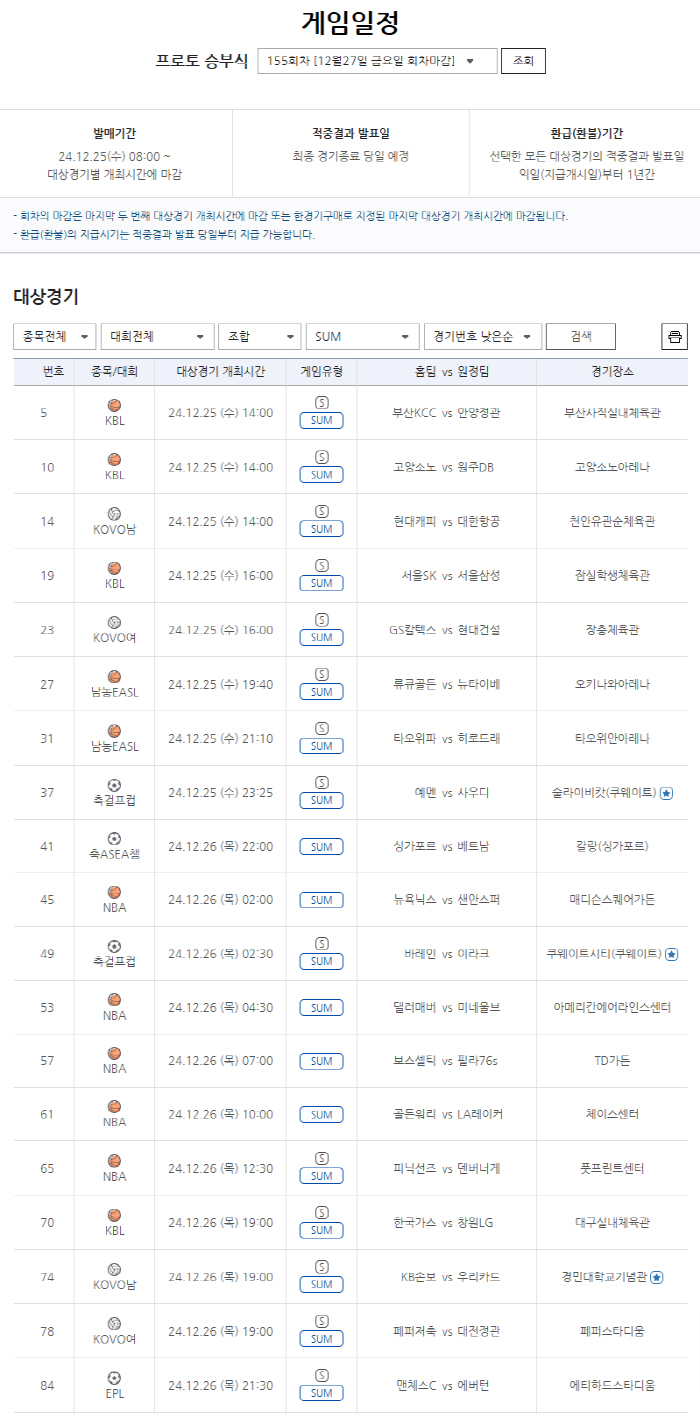Viewport: 700px width, 1414px height.
Task: Click matchup 현대캐피 vs 대한항공
Action: 447,521
